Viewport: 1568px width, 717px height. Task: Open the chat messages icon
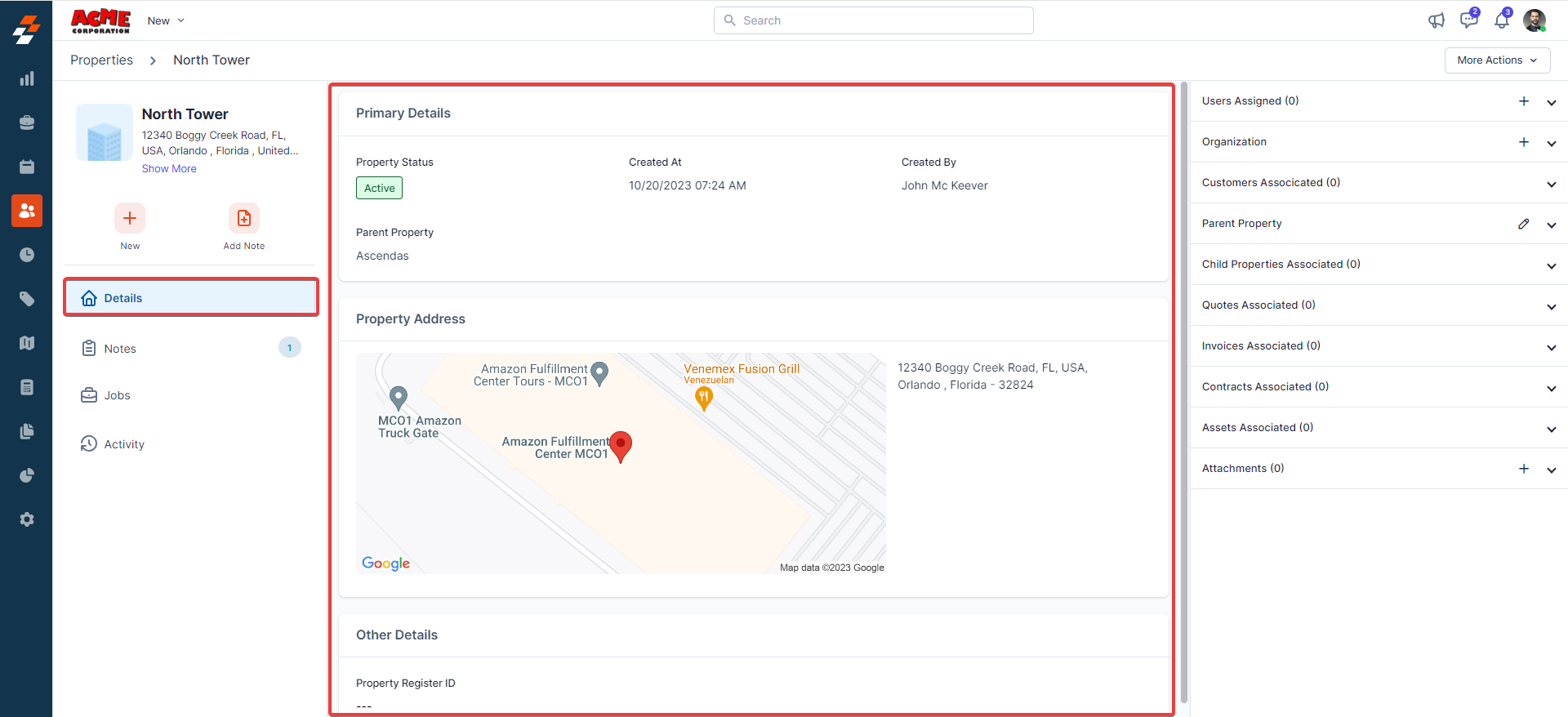coord(1468,20)
